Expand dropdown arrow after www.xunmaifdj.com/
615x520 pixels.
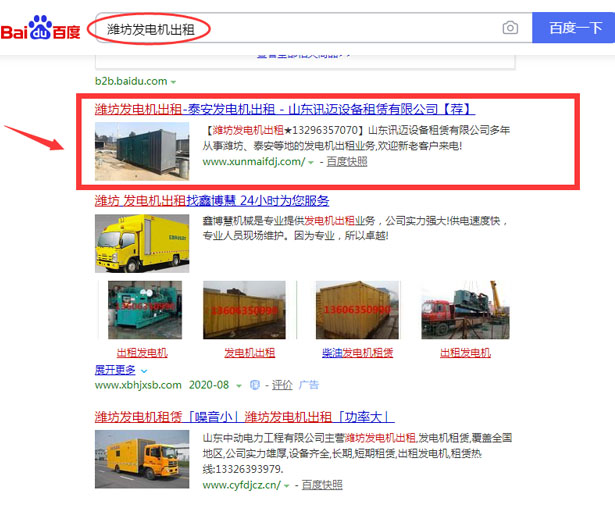[x=311, y=162]
